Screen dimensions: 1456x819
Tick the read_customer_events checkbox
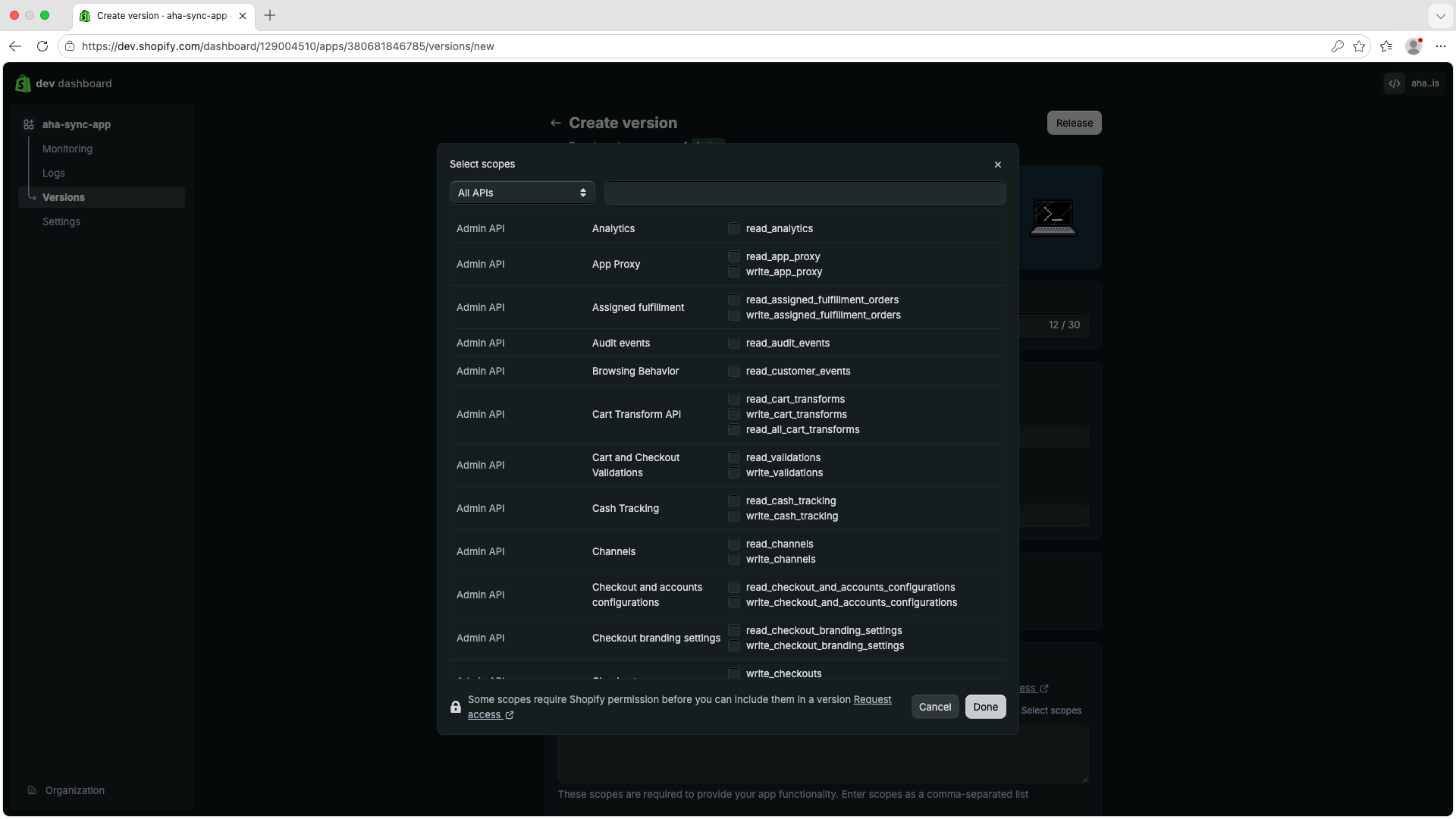[734, 371]
